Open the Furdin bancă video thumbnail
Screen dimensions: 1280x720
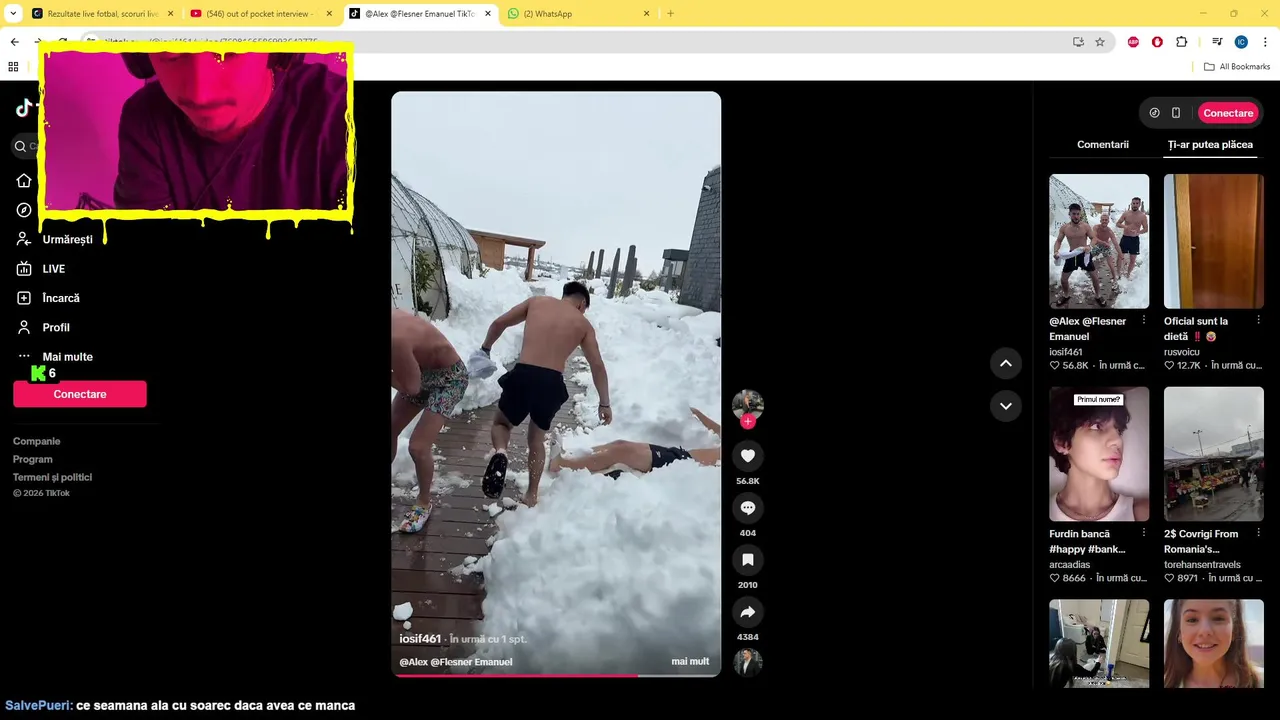point(1099,454)
